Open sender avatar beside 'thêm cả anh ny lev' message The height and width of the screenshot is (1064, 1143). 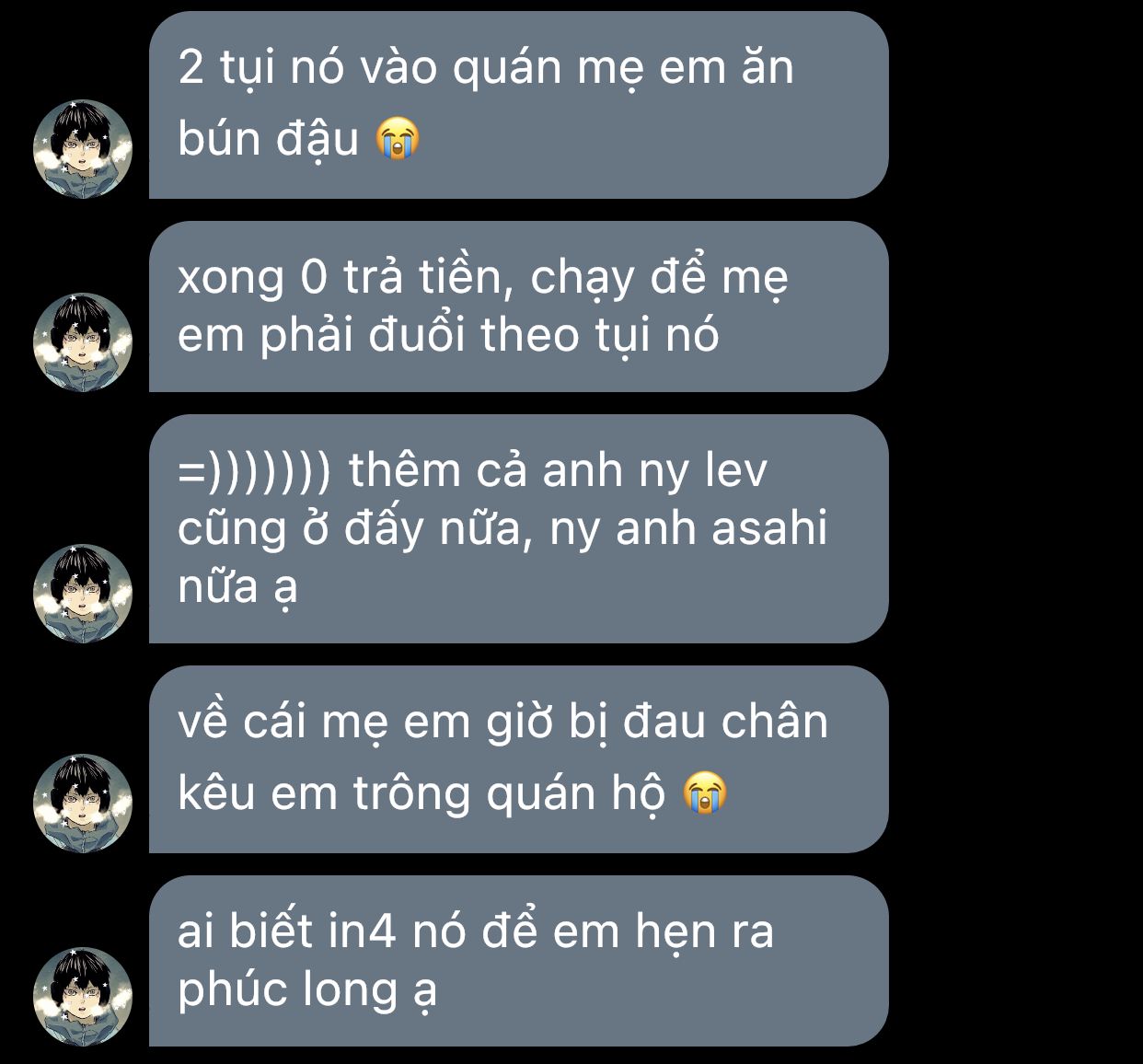click(83, 593)
